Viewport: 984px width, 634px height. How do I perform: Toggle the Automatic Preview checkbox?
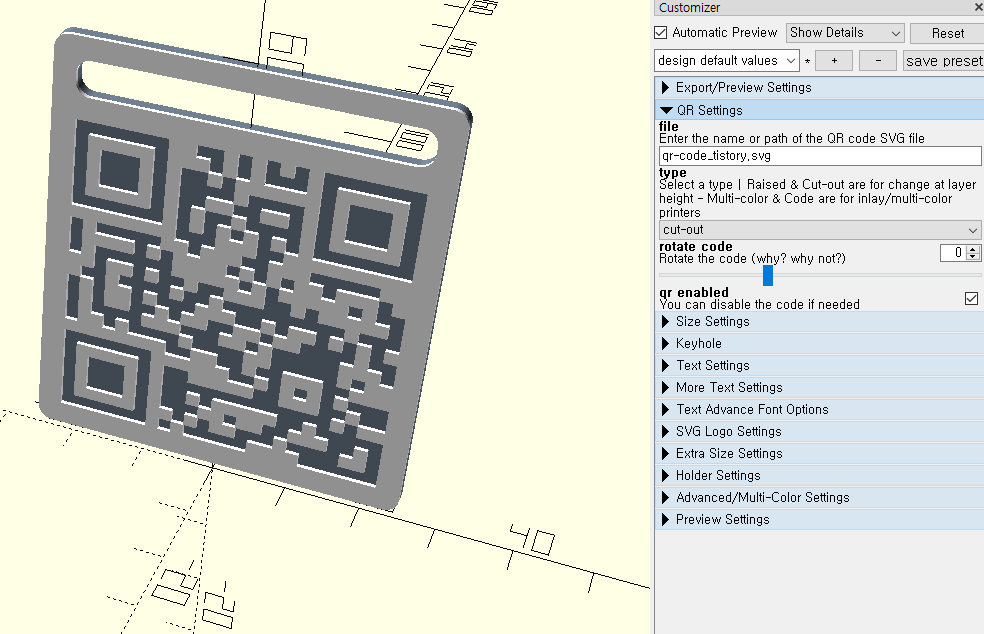coord(660,33)
